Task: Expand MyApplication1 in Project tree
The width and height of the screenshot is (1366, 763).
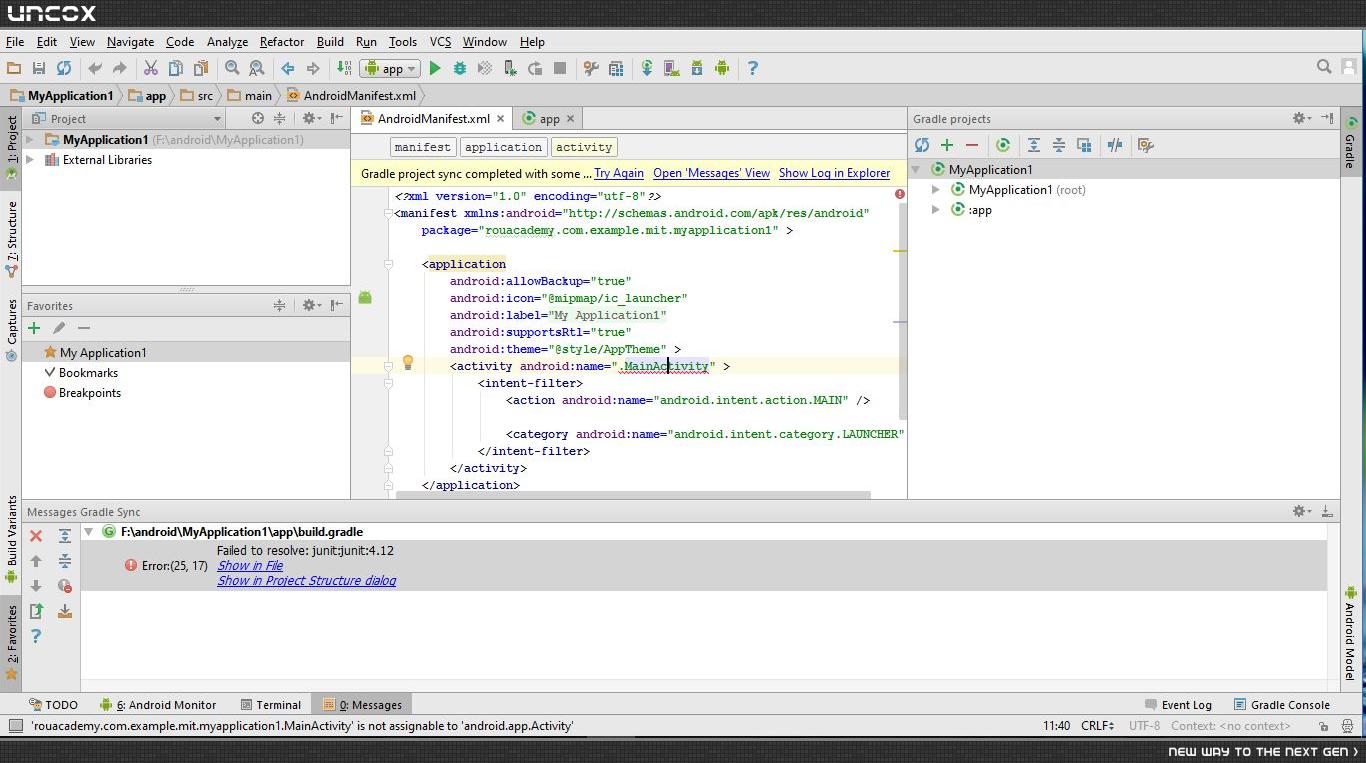Action: coord(30,140)
